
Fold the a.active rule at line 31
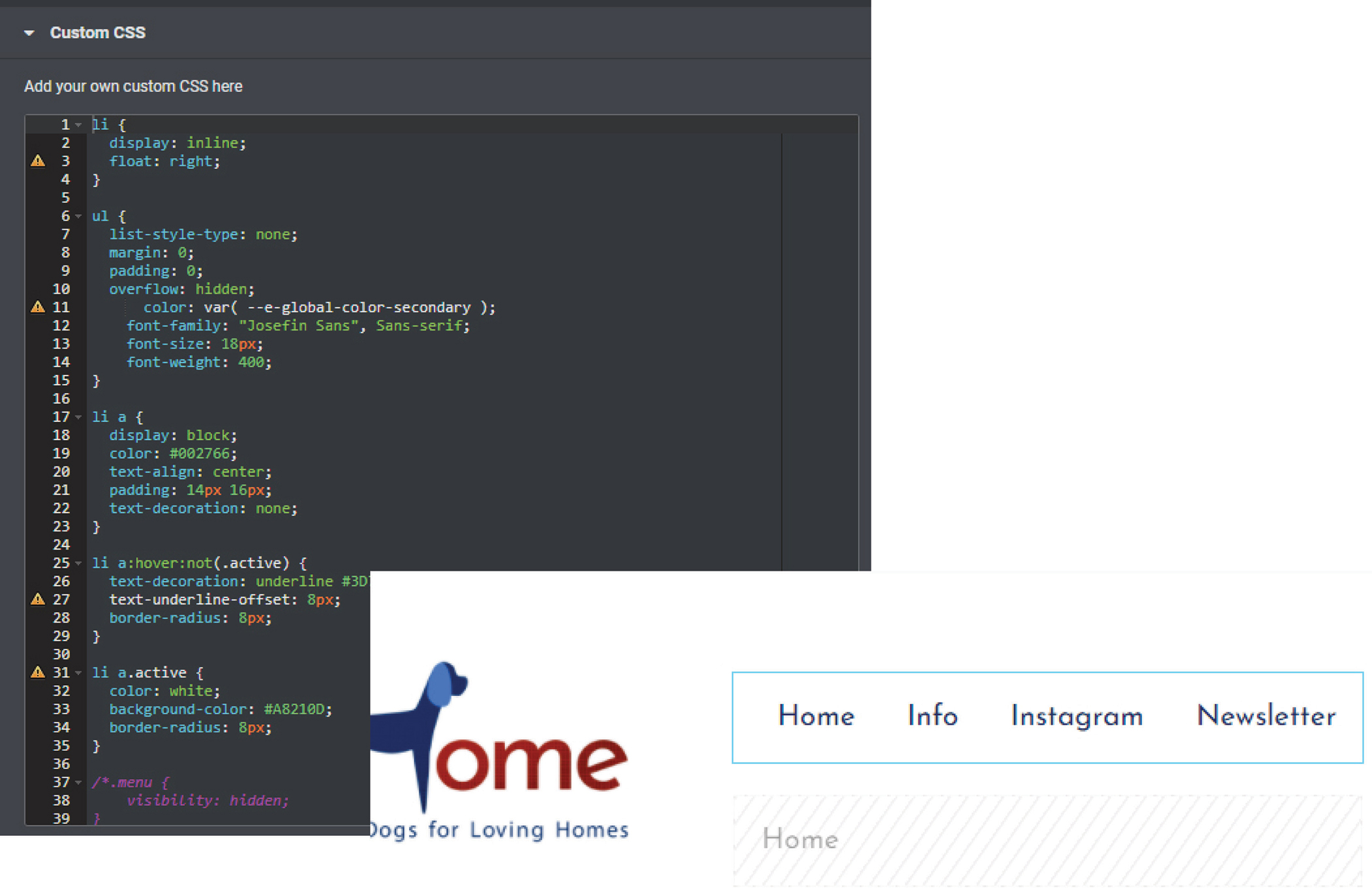(x=78, y=673)
